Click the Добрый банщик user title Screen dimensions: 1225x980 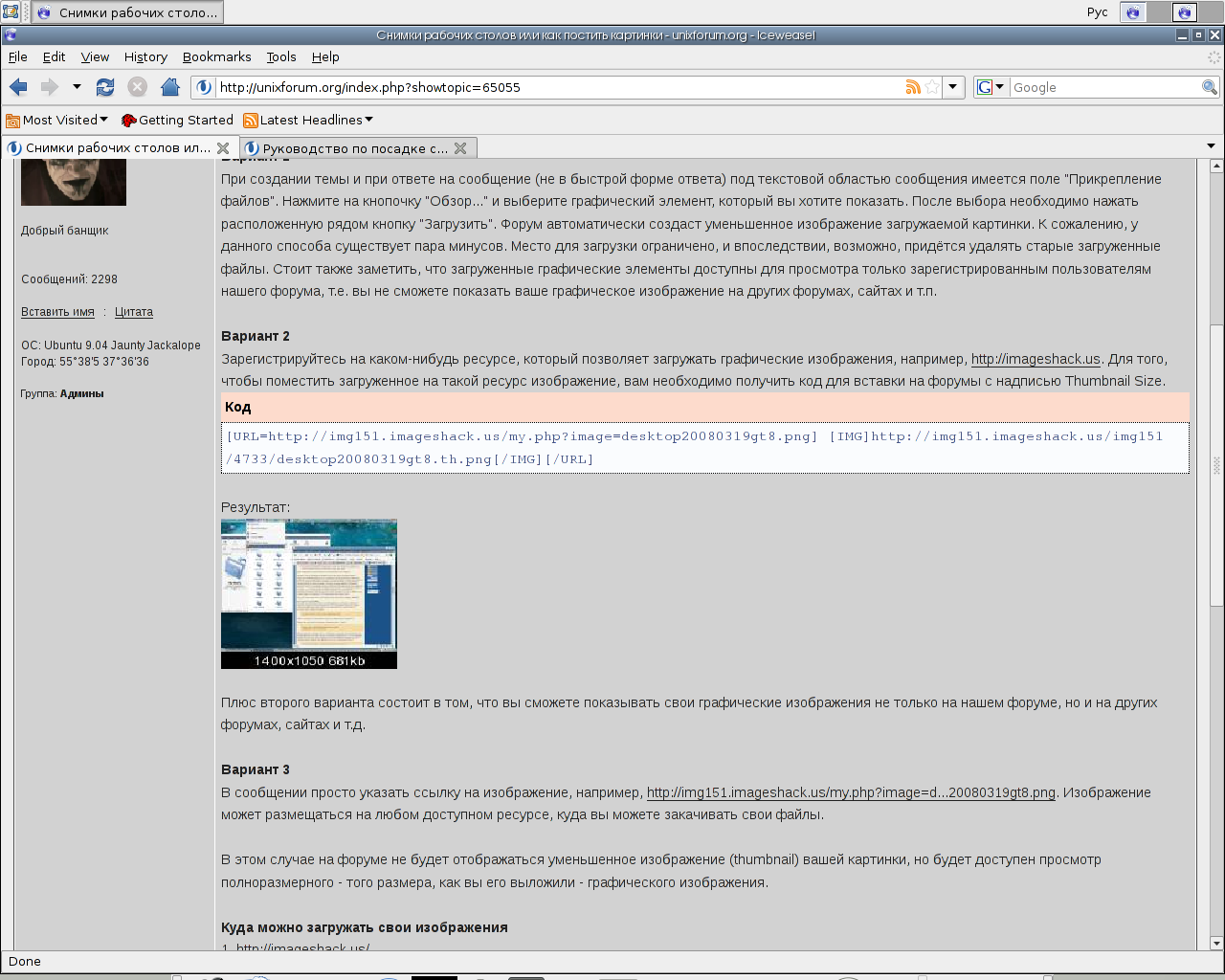pos(65,231)
